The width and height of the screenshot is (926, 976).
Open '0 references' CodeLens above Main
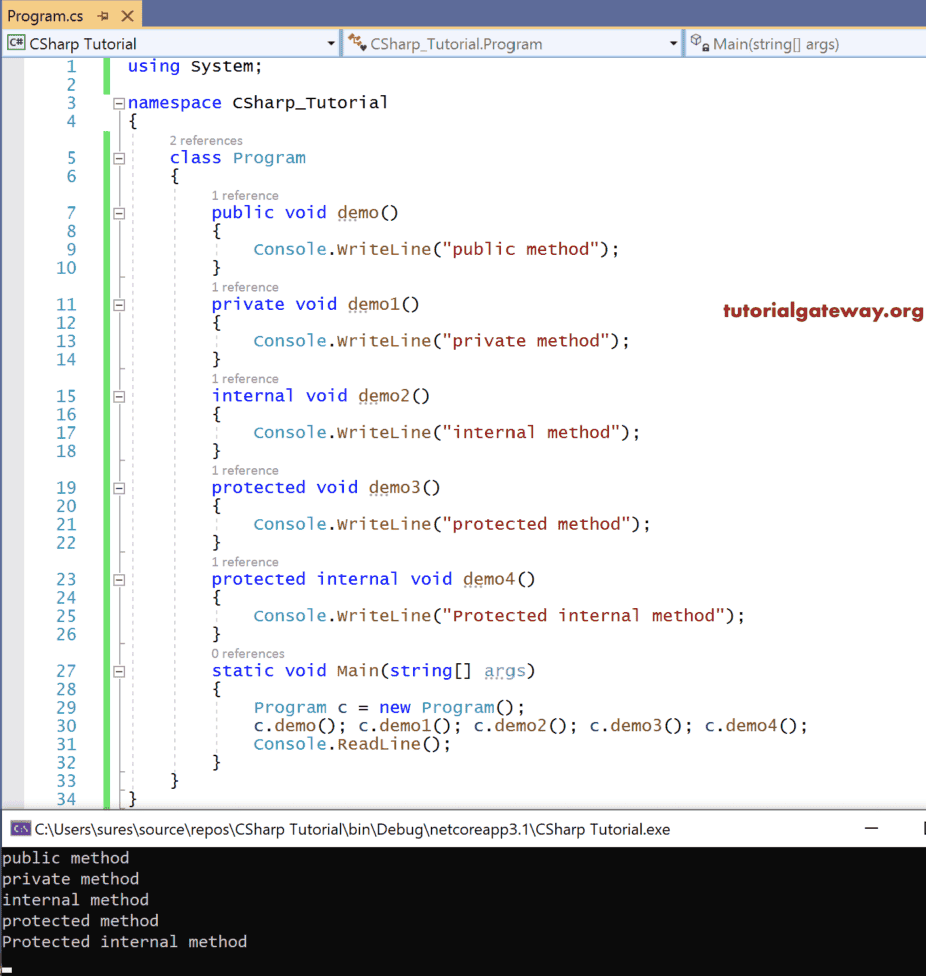(248, 654)
